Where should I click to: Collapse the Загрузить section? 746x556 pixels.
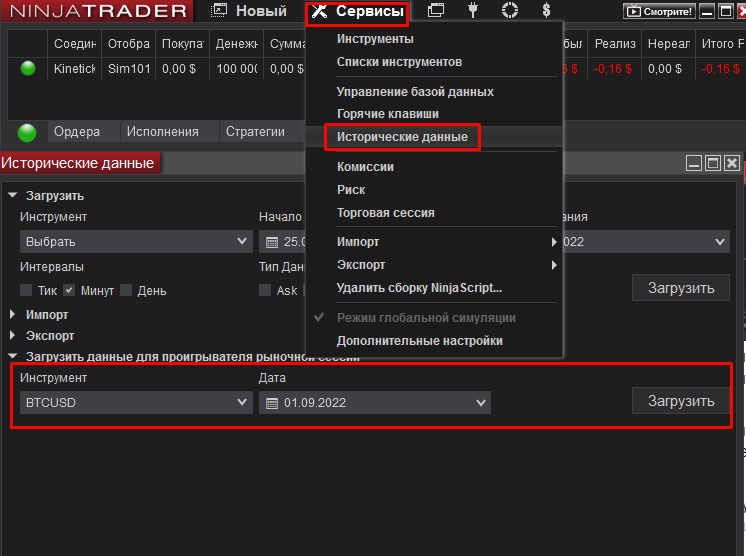coord(13,195)
